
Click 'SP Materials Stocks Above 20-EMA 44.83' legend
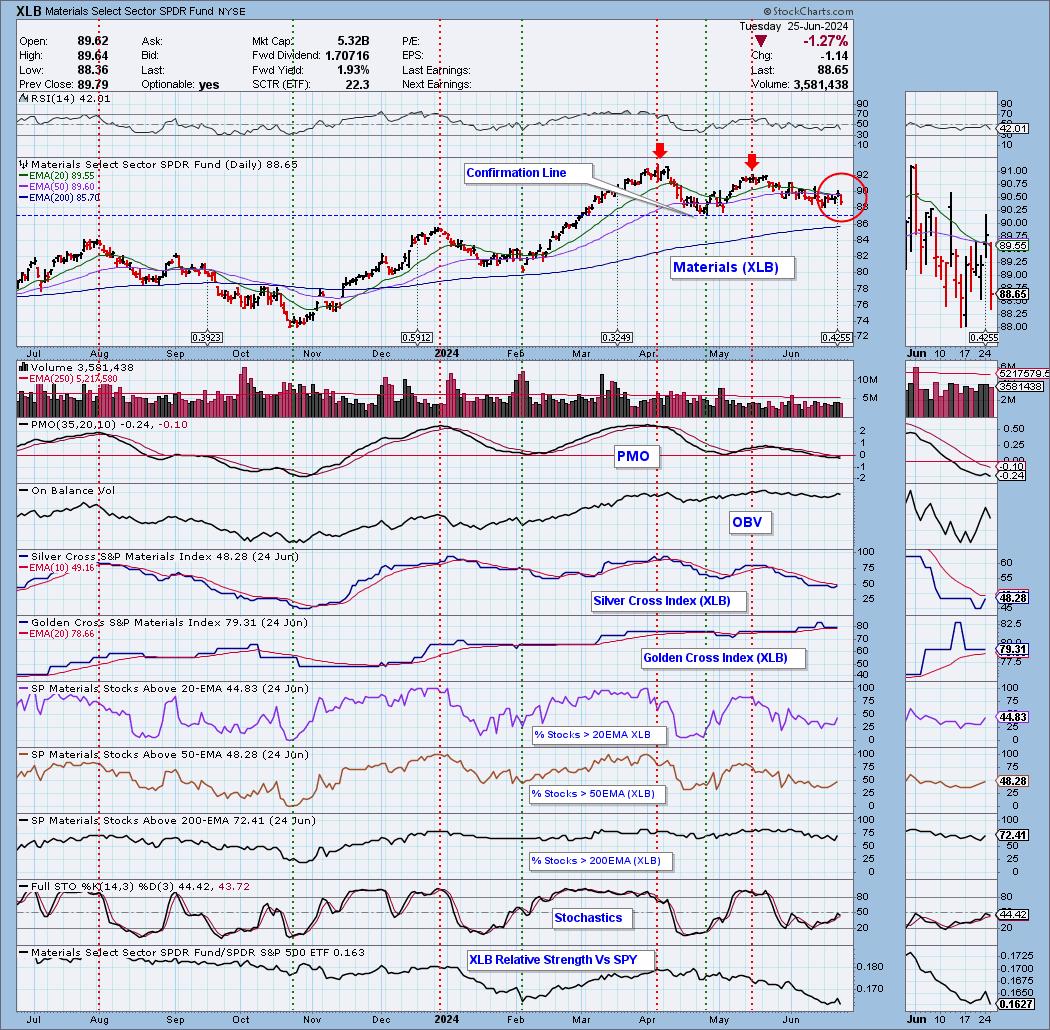164,688
